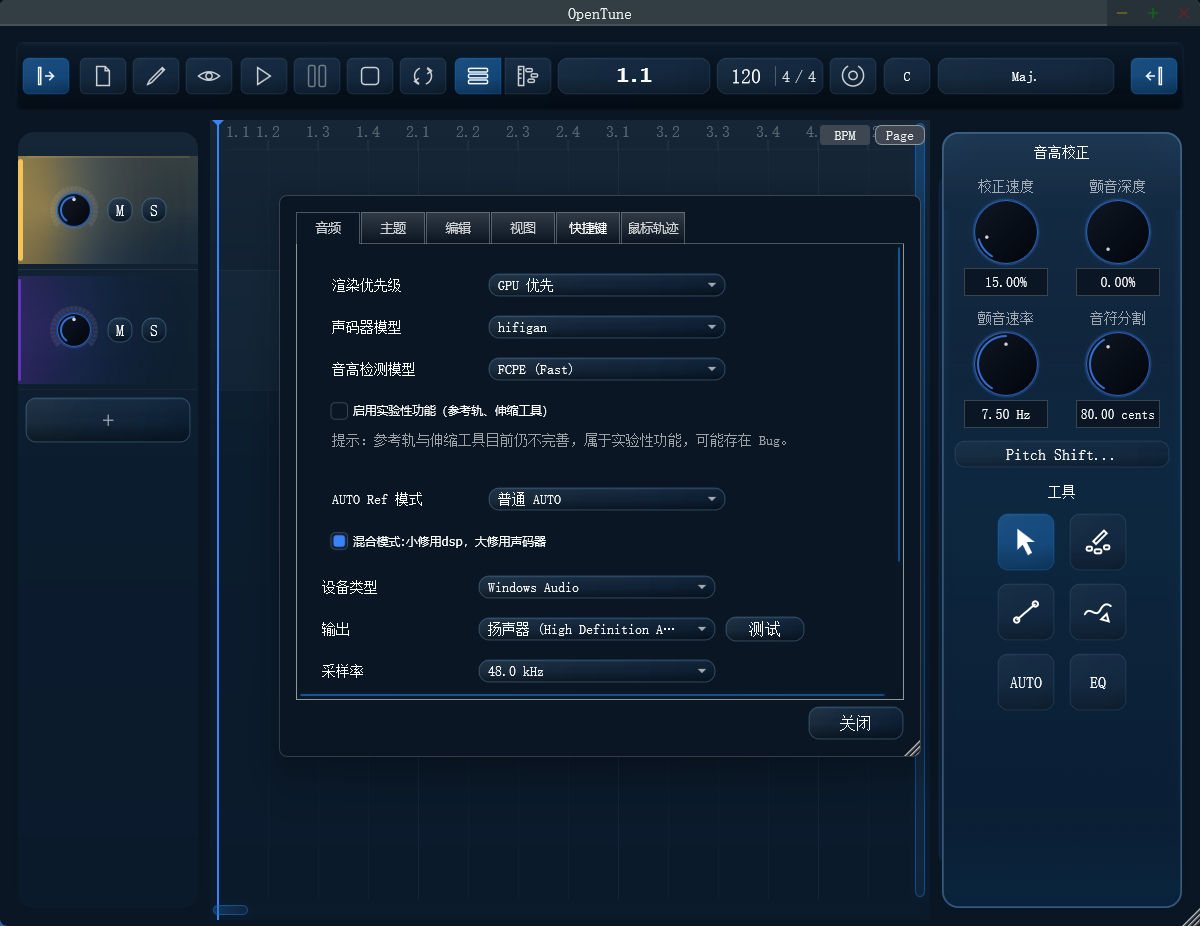1200x926 pixels.
Task: Switch to the 音频 tab
Action: tap(328, 228)
